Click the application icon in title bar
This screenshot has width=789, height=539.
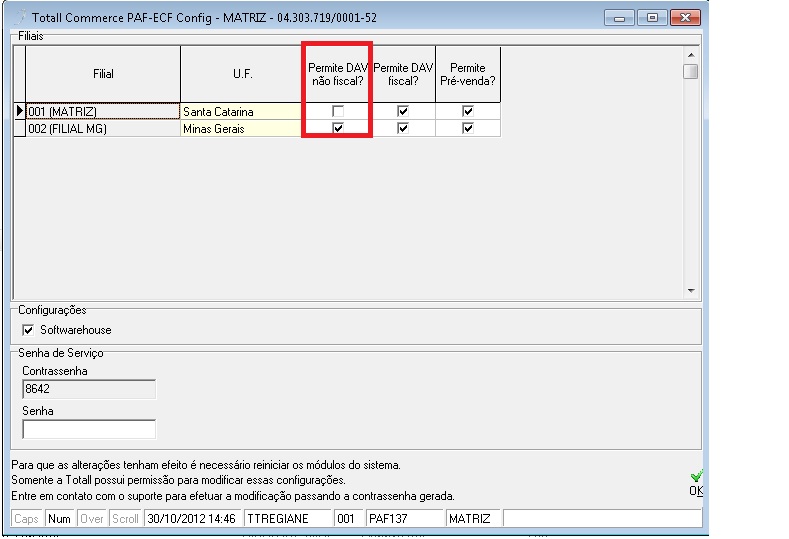tap(20, 17)
